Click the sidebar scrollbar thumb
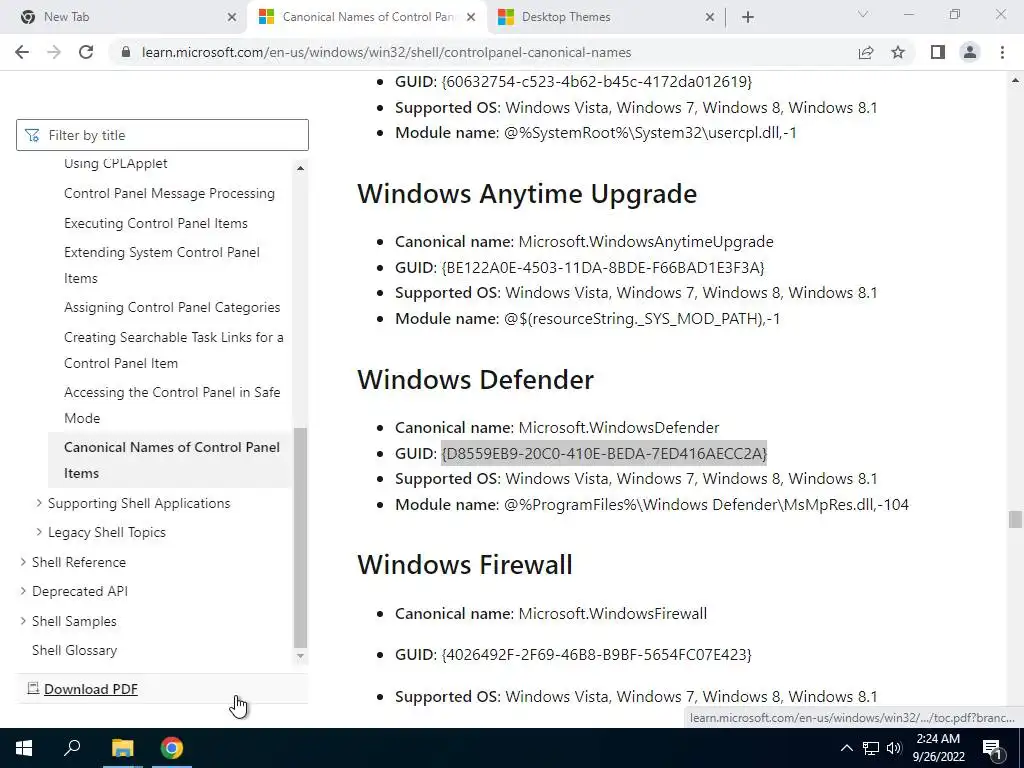Image resolution: width=1024 pixels, height=768 pixels. [300, 537]
